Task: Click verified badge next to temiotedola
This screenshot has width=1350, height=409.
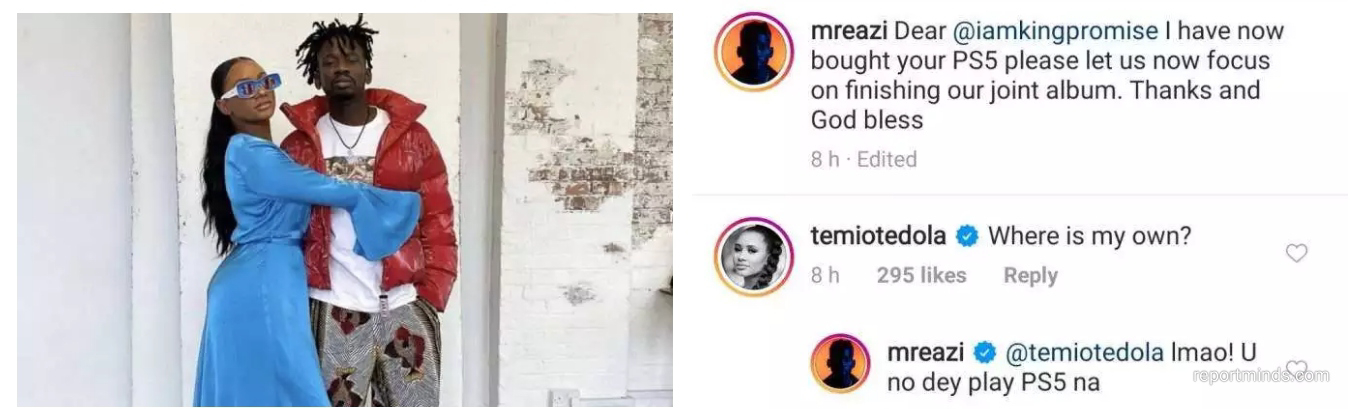Action: point(966,237)
